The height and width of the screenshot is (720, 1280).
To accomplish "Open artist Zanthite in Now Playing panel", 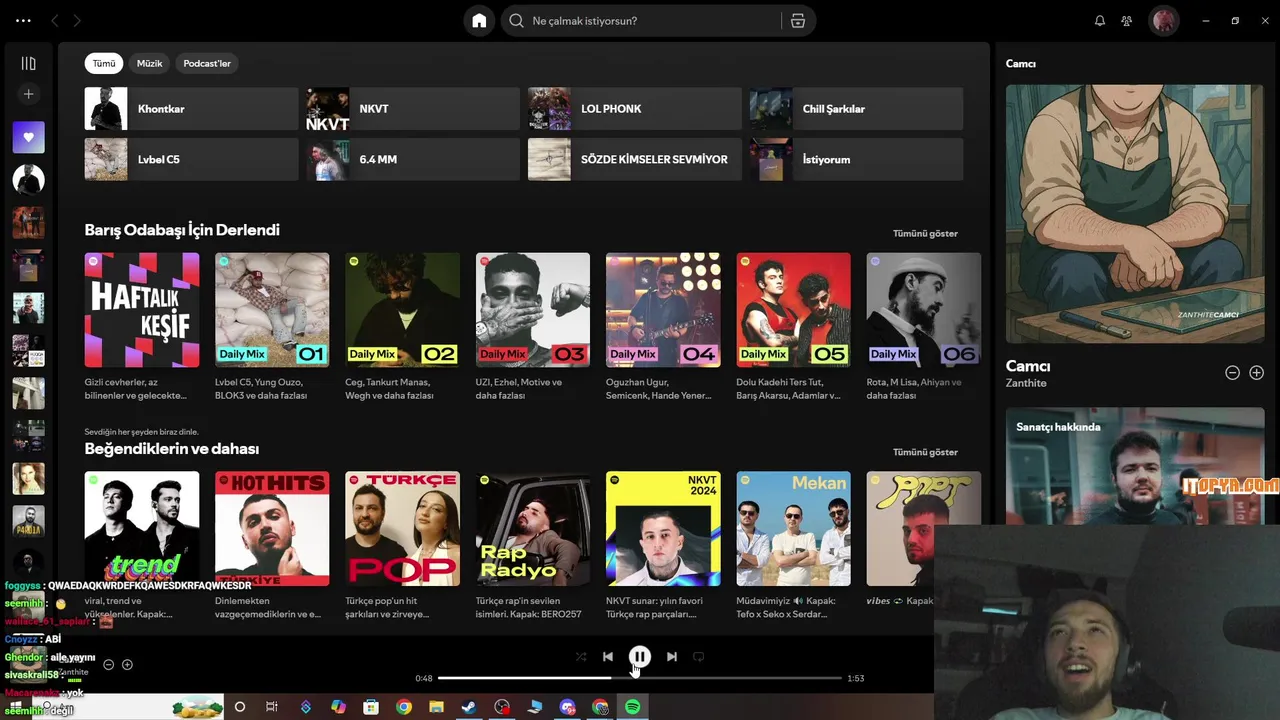I will 1026,383.
